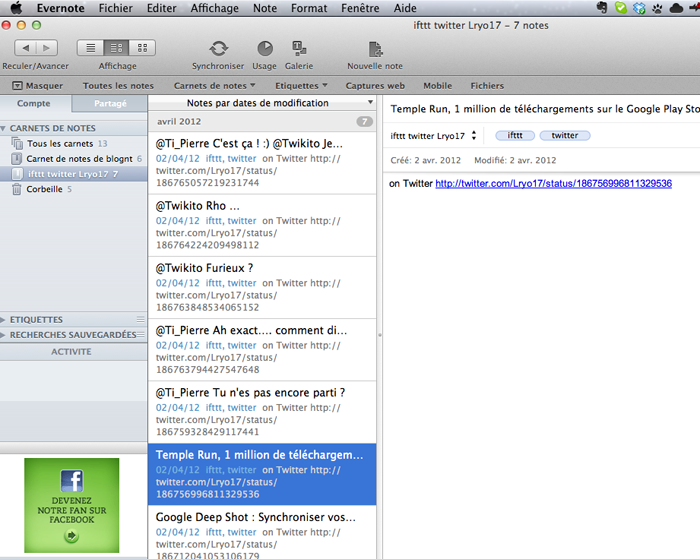700x559 pixels.
Task: Click the Facebook fan advertisement banner
Action: coord(71,505)
